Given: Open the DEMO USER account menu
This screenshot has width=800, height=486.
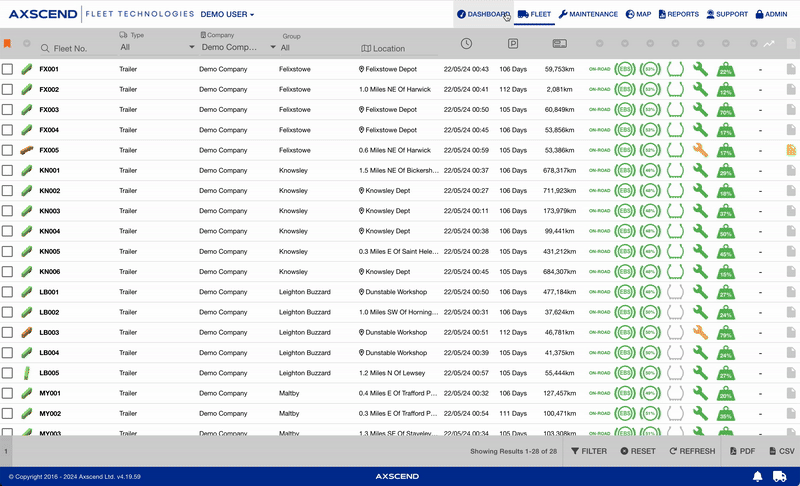Looking at the screenshot, I should [227, 15].
